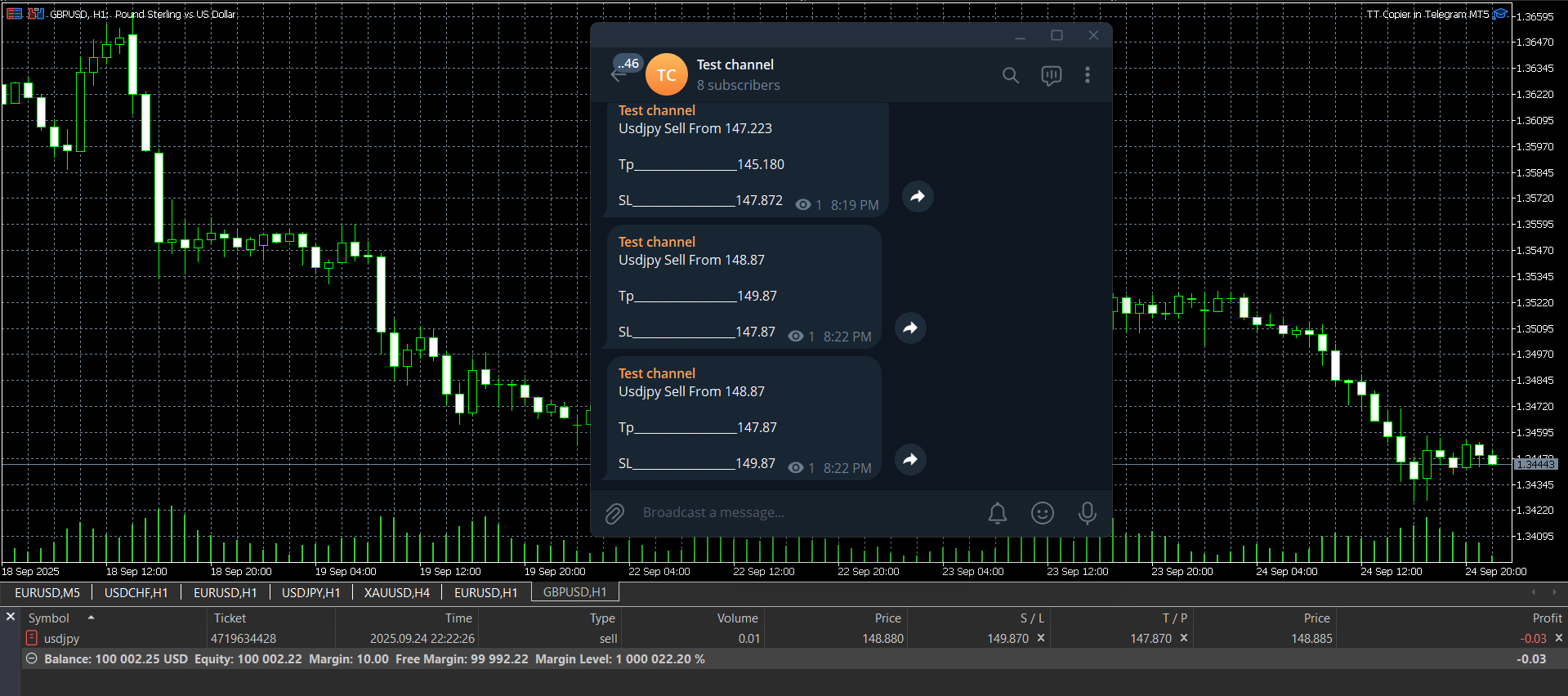Sort trades by the Symbol column header
Image resolution: width=1568 pixels, height=696 pixels.
49,618
